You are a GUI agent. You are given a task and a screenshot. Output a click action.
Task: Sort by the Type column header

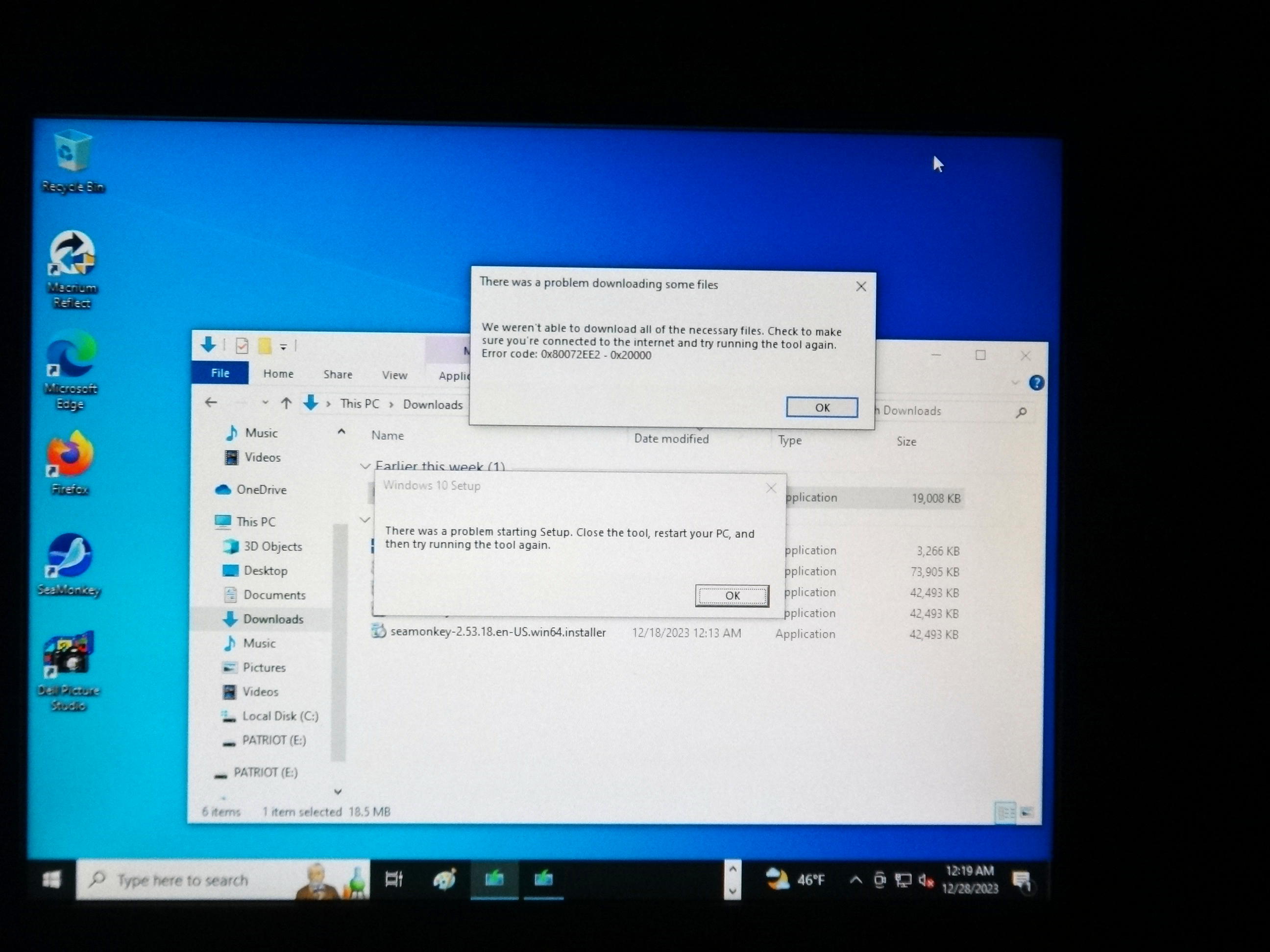pos(789,440)
